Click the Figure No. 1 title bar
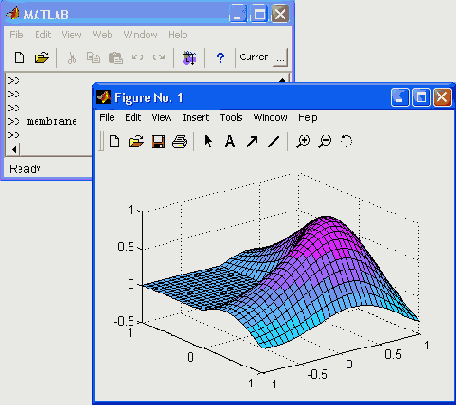456x405 pixels. tap(243, 98)
